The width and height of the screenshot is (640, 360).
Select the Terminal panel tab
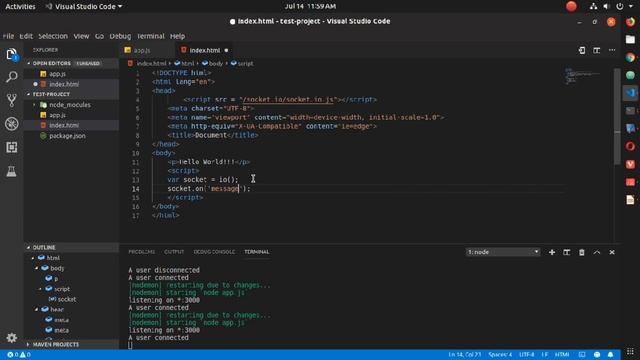click(257, 252)
